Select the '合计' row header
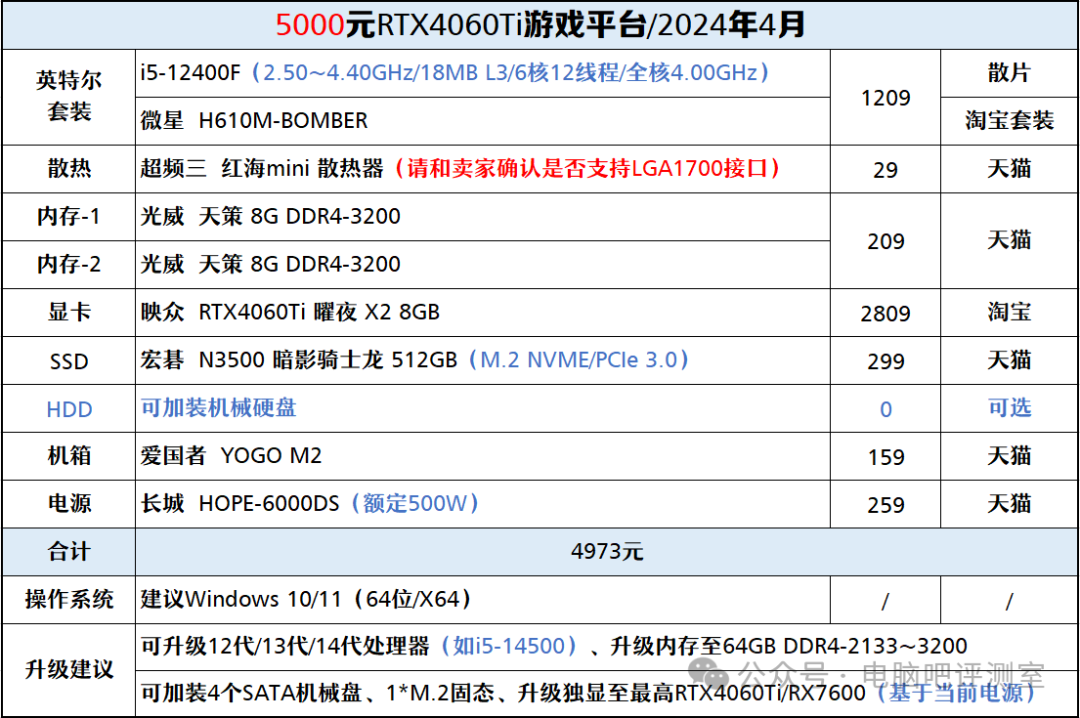Image resolution: width=1080 pixels, height=718 pixels. click(x=69, y=552)
